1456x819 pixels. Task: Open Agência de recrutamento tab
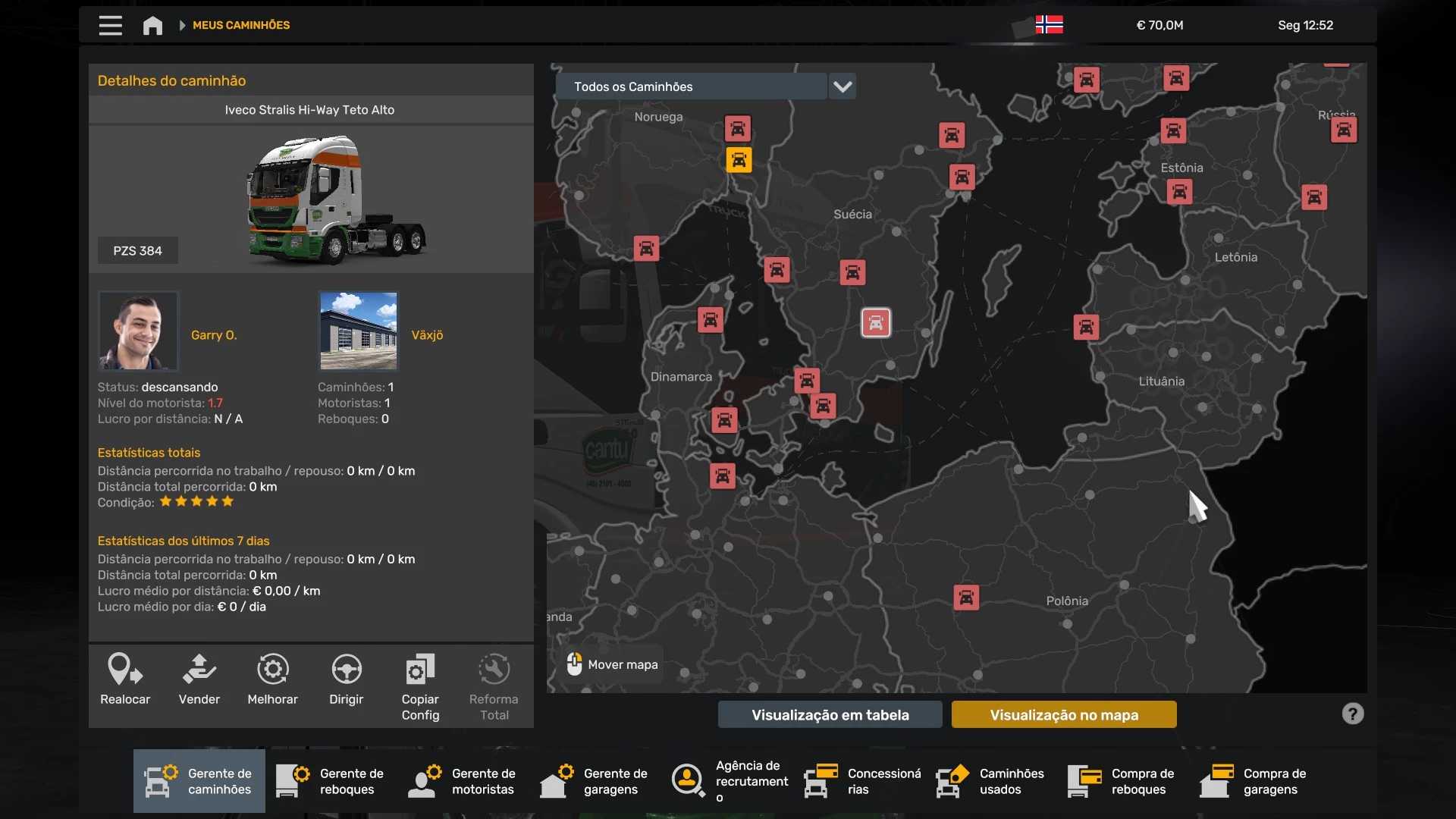(x=726, y=781)
